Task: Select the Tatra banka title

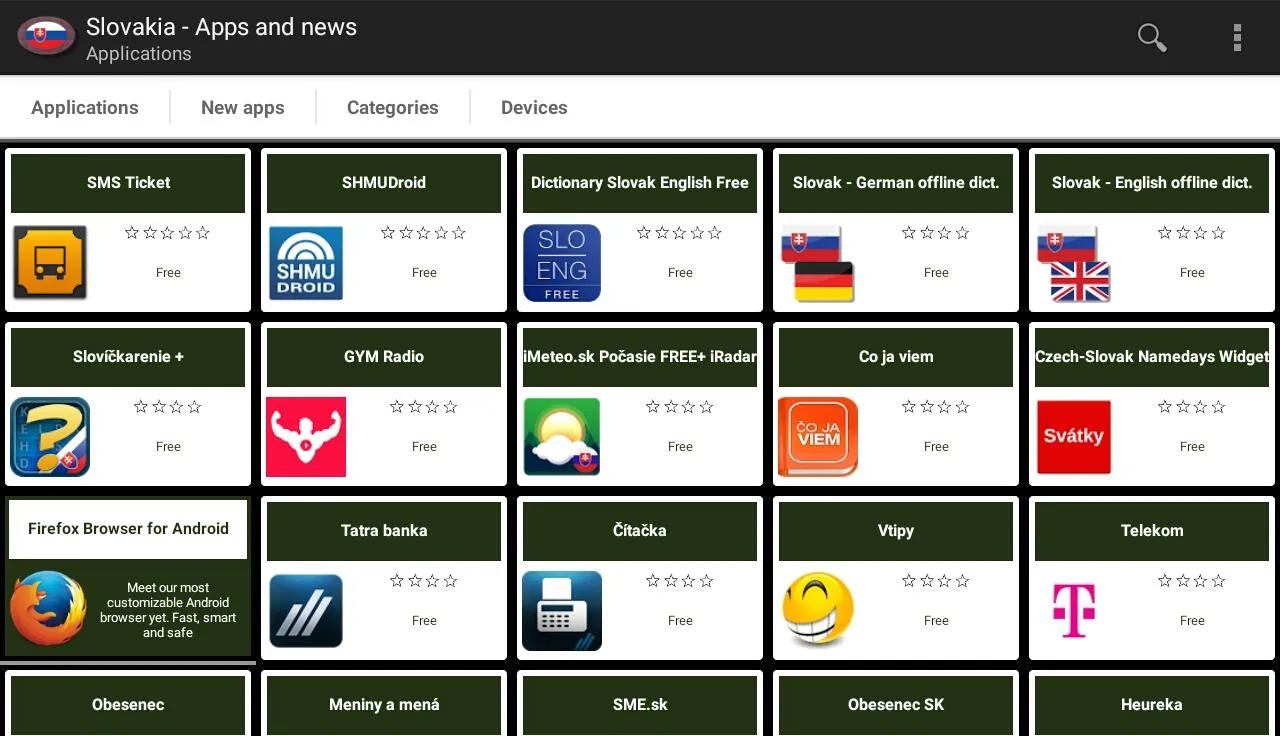Action: click(384, 530)
